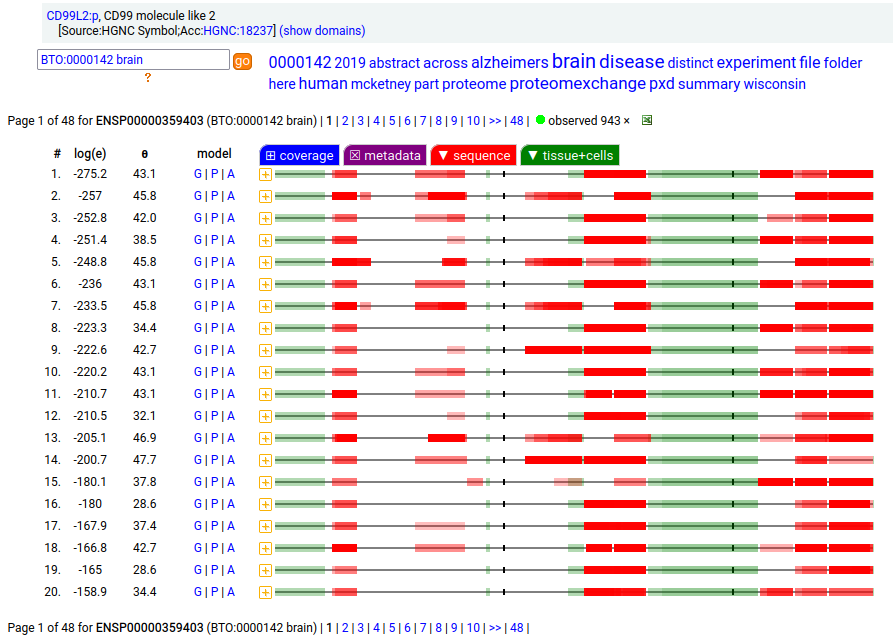
Task: Click the top >> next pages link
Action: tap(495, 121)
